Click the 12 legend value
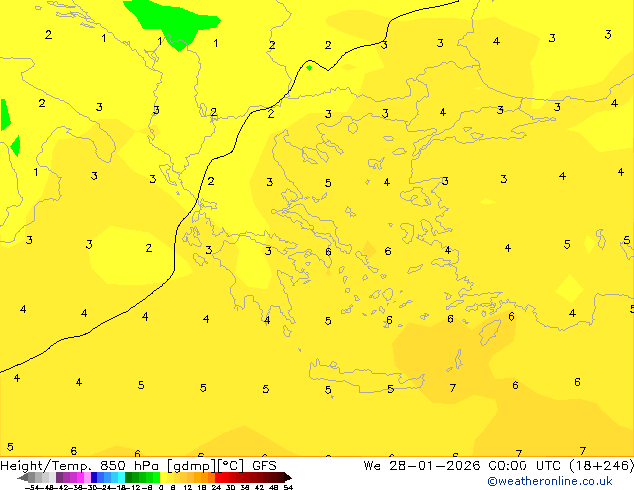This screenshot has height=490, width=634. point(188,488)
